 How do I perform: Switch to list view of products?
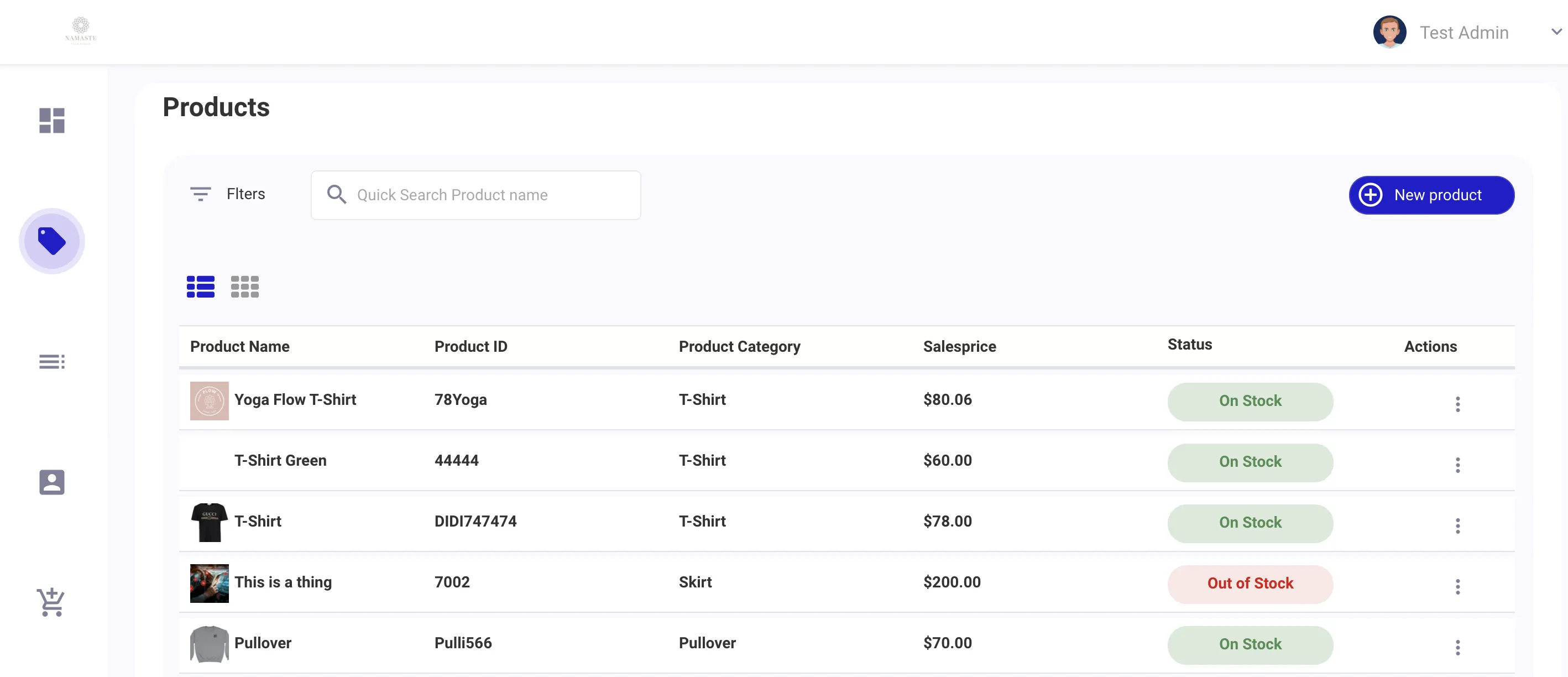[x=200, y=286]
